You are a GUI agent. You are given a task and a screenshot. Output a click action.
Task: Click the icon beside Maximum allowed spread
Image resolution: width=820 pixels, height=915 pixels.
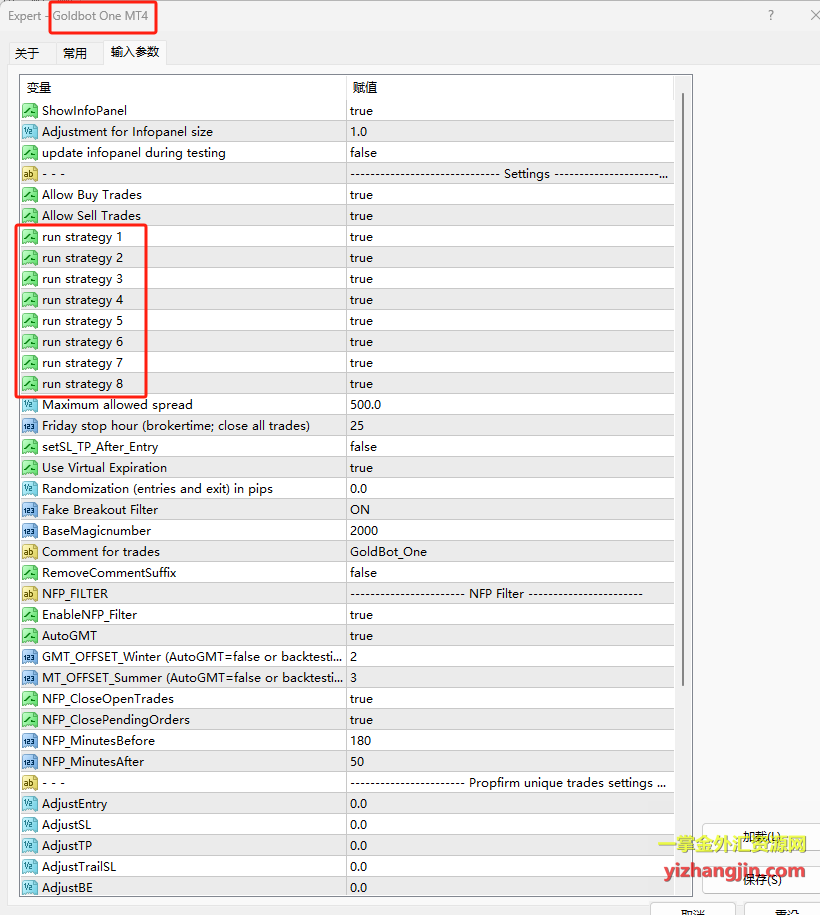(30, 404)
